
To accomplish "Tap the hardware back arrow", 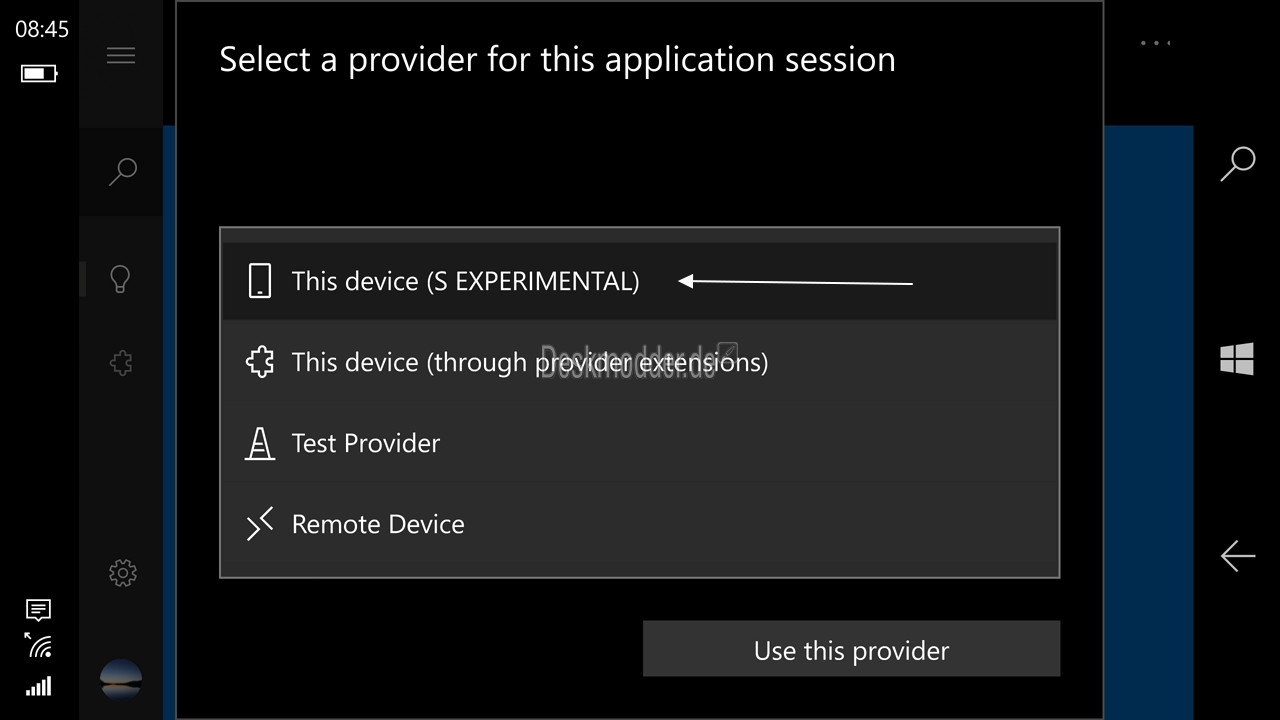I will (x=1237, y=556).
